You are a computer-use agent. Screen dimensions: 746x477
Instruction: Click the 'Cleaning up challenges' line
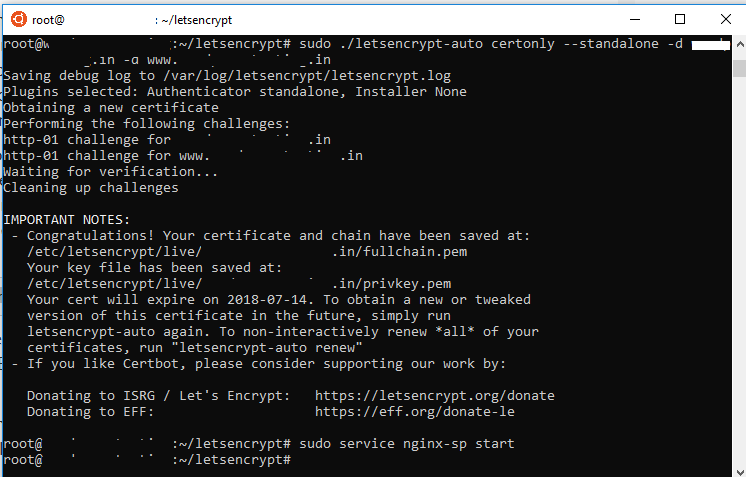pyautogui.click(x=91, y=187)
